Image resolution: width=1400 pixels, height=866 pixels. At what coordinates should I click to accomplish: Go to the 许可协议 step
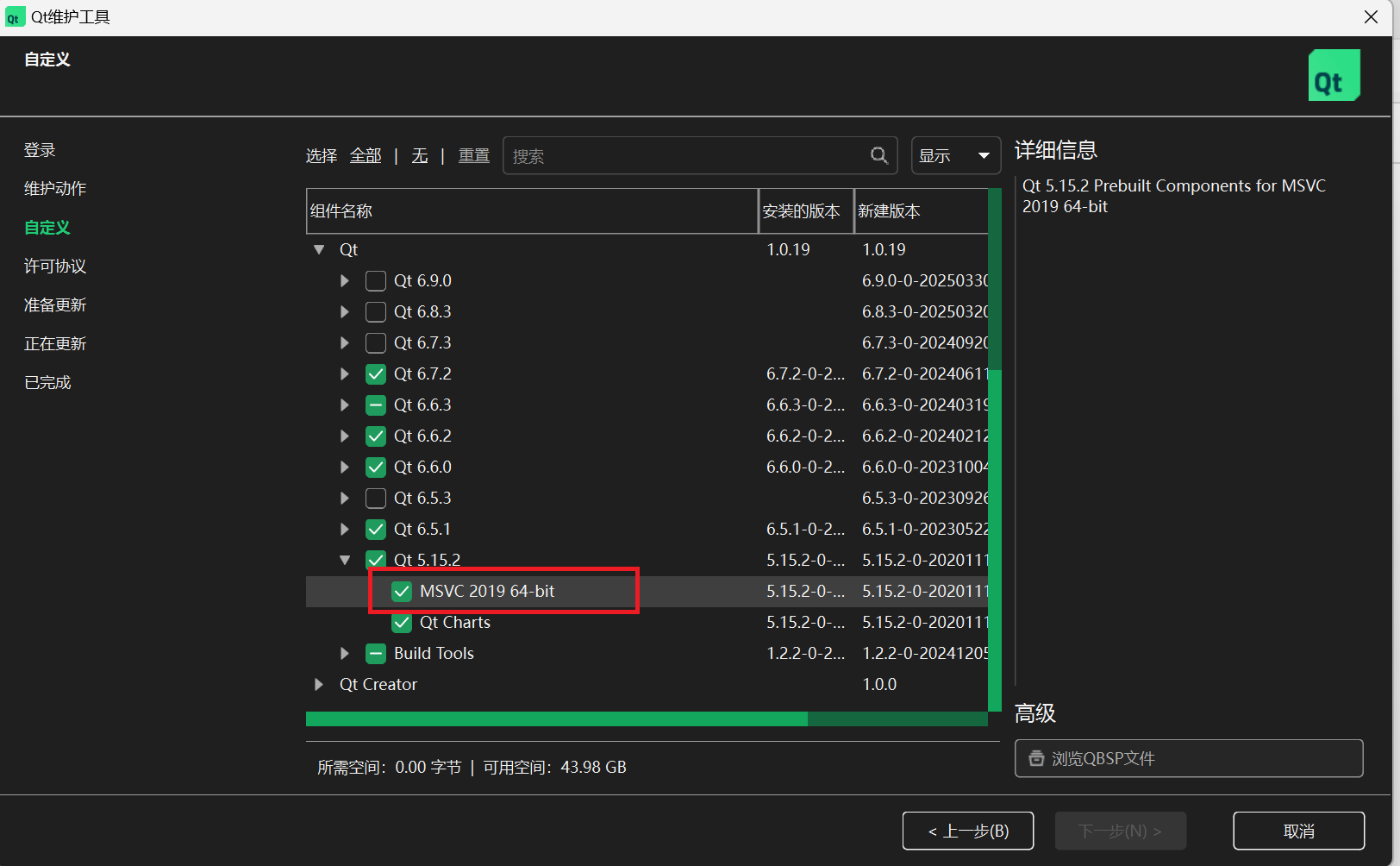click(x=55, y=267)
